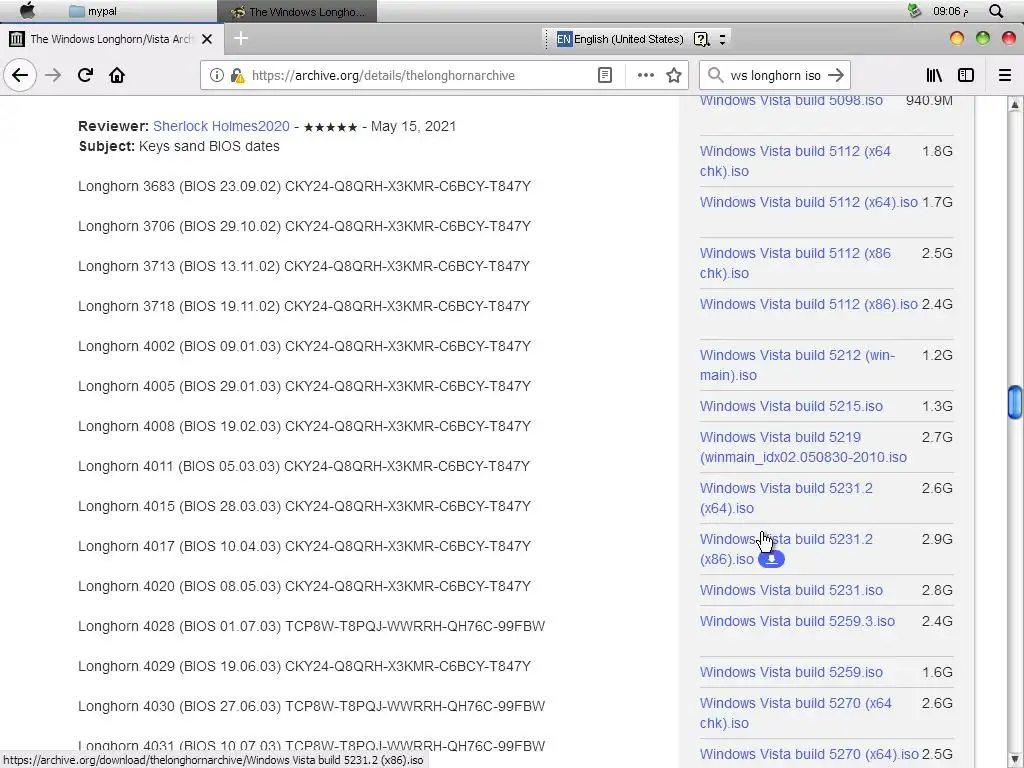The height and width of the screenshot is (768, 1024).
Task: Open page actions three-dot menu
Action: [x=646, y=75]
